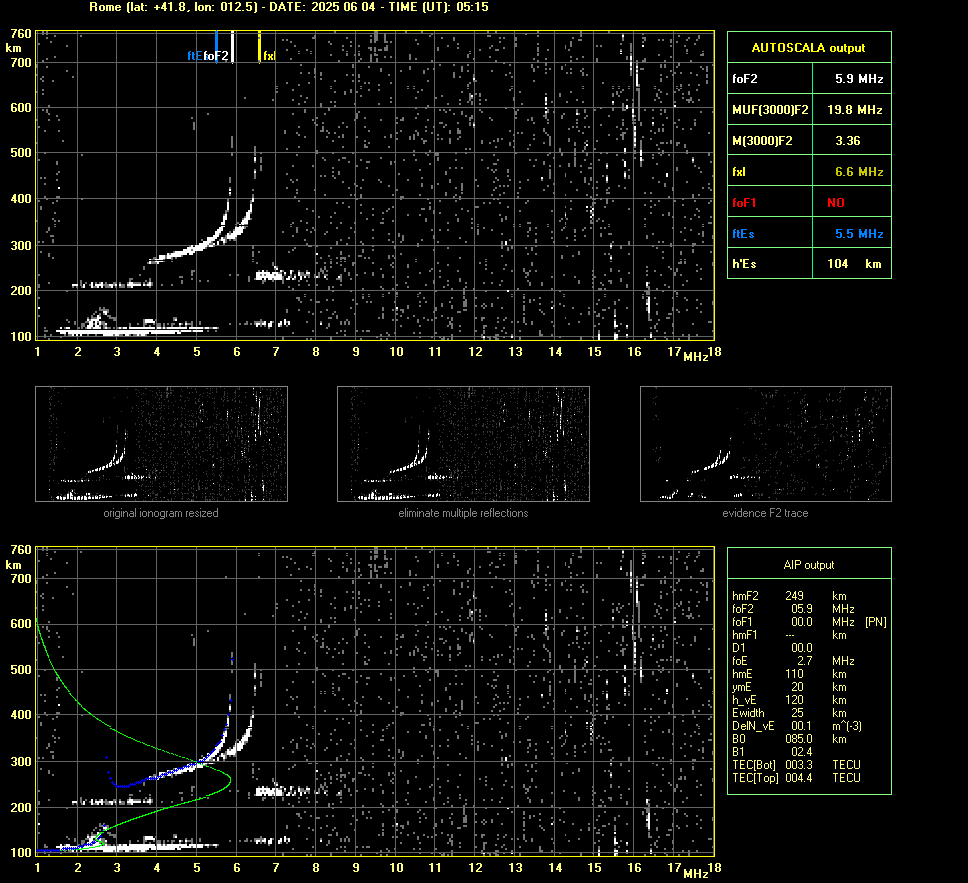This screenshot has height=883, width=968.
Task: Select the h_vE row showing 120 km
Action: click(x=790, y=700)
